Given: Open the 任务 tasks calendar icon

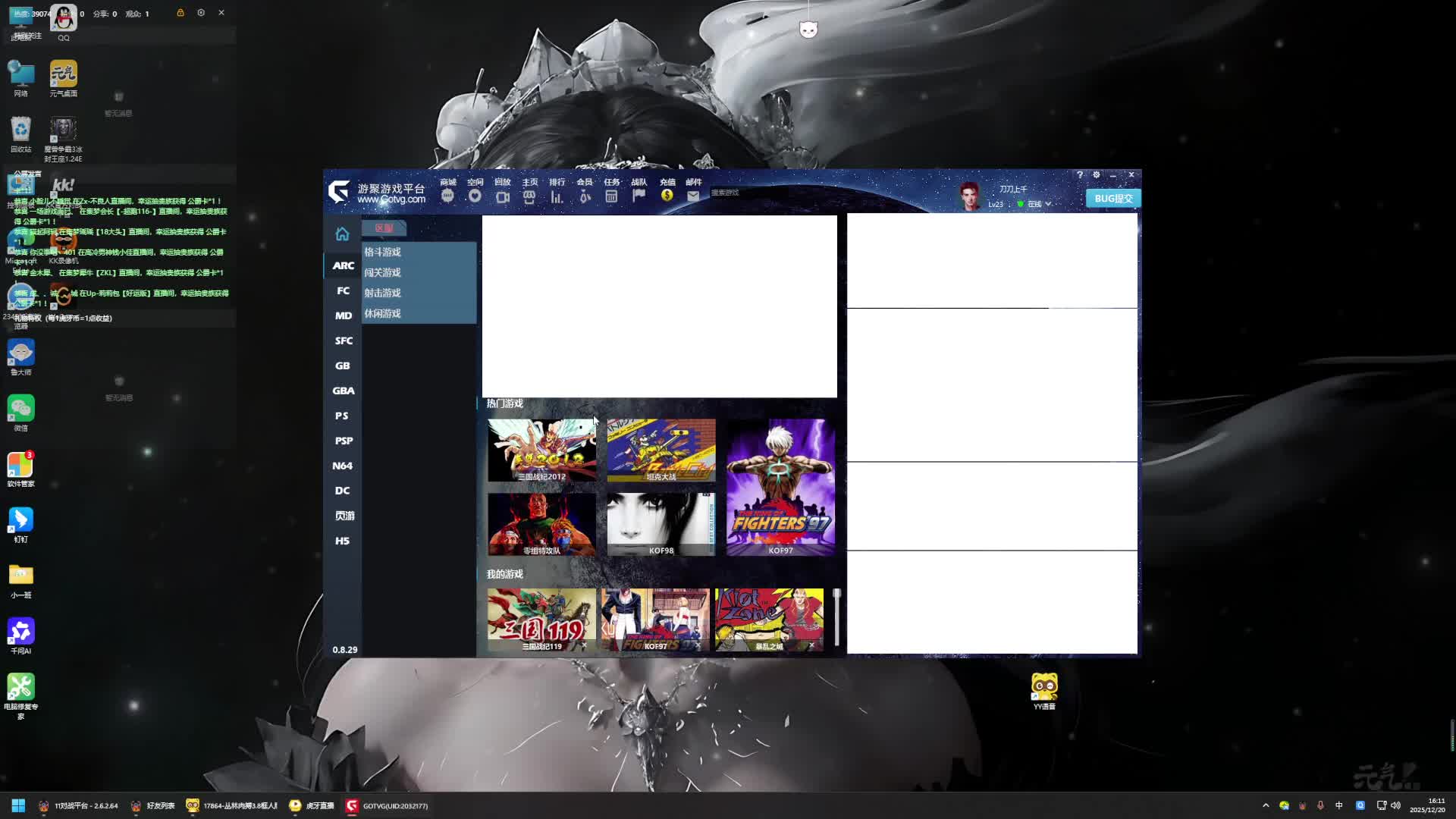Looking at the screenshot, I should point(611,196).
